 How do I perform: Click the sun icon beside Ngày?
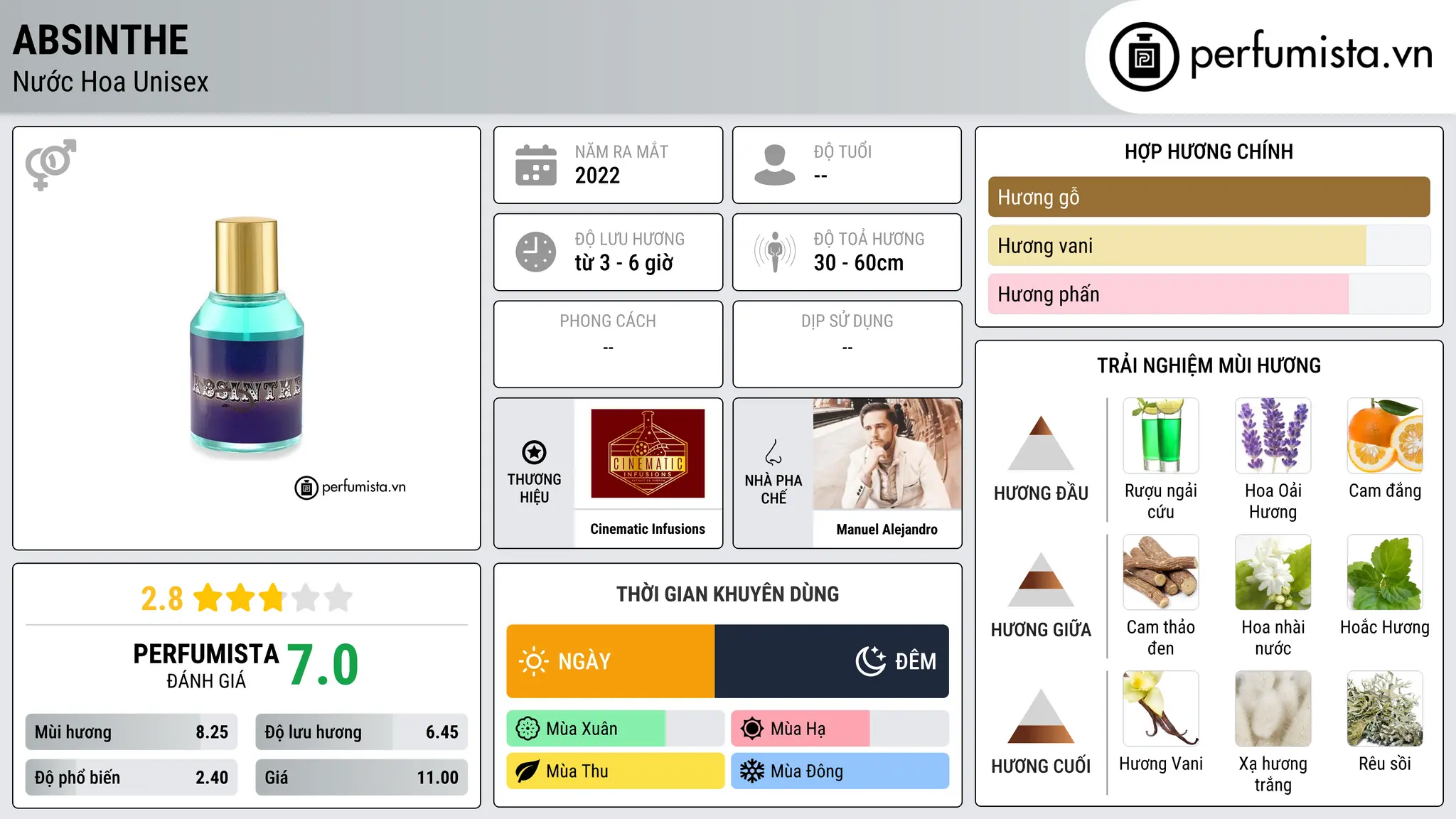click(x=534, y=661)
